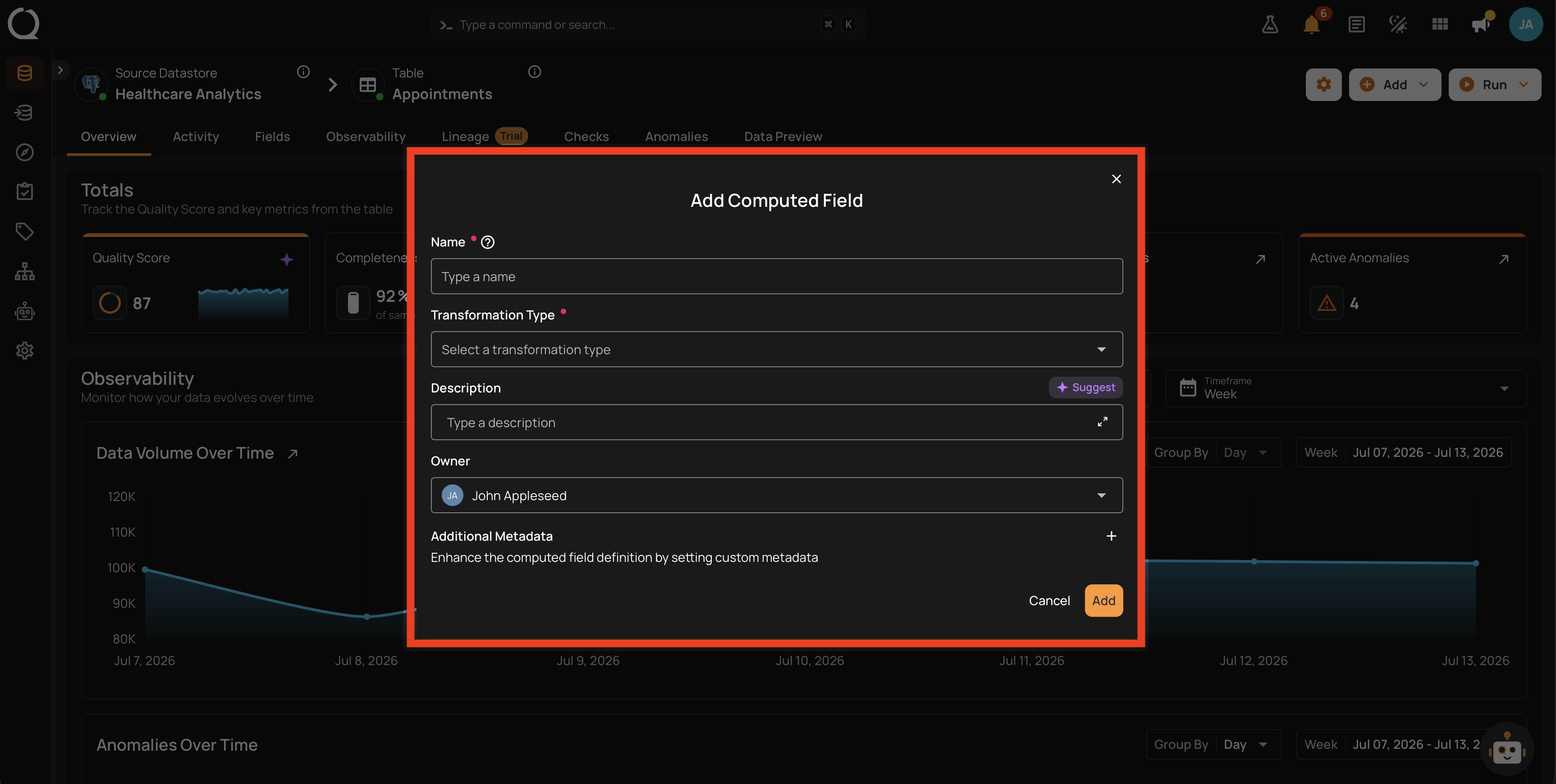Click the Quality Score 87 card
This screenshot has height=784, width=1556.
(195, 283)
